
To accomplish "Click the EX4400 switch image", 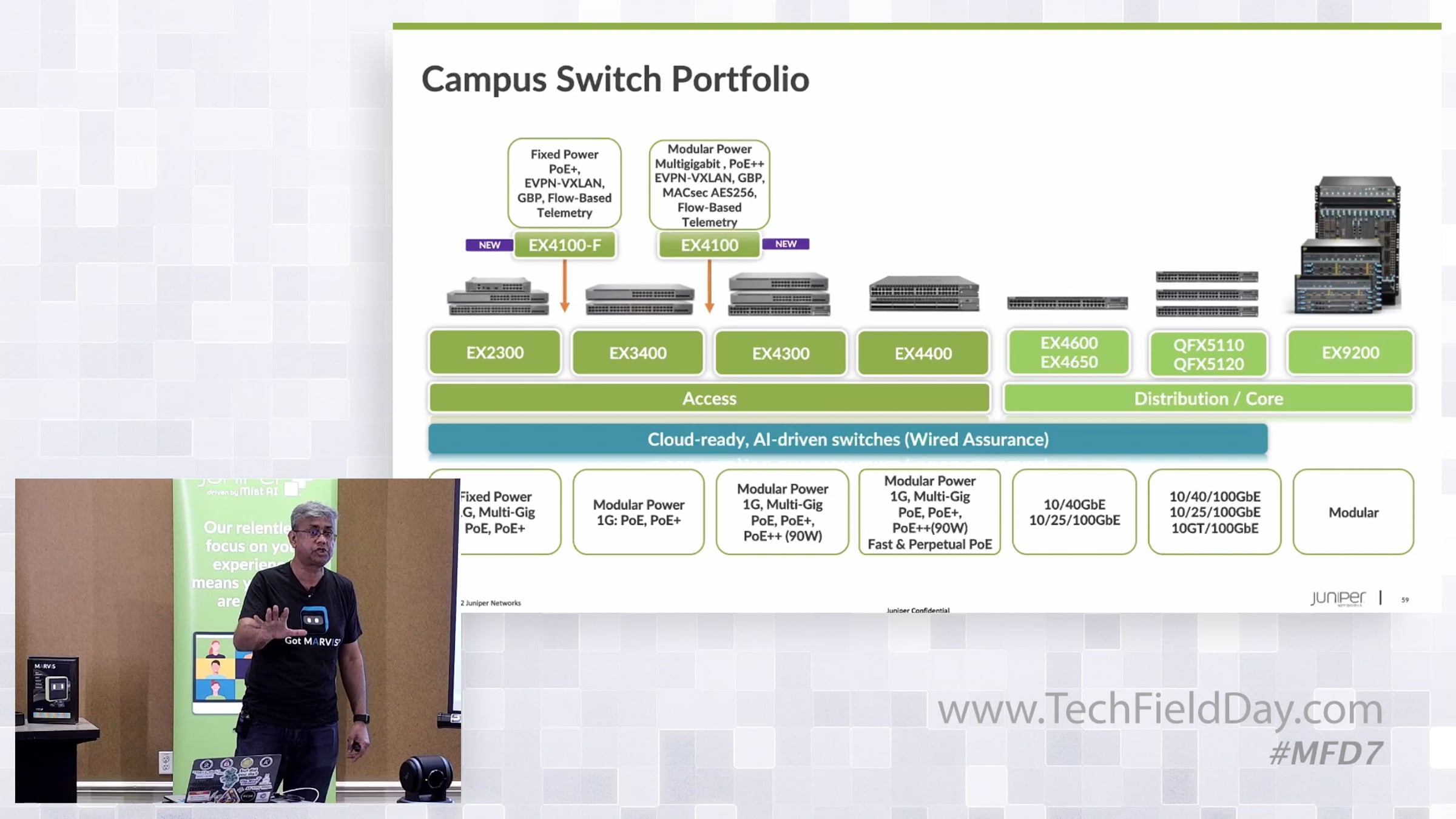I will (924, 294).
